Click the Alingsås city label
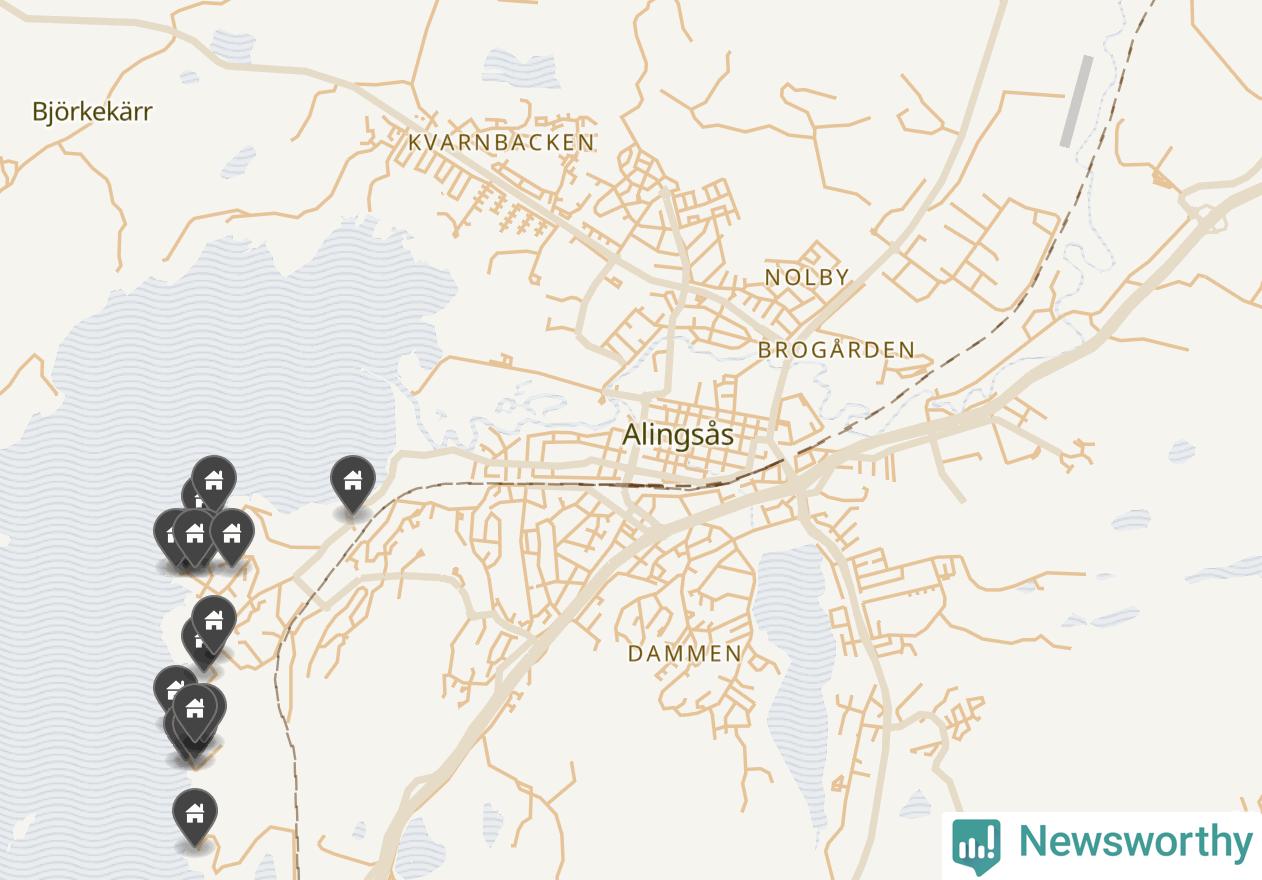Screen dimensions: 1262x880 pos(678,435)
